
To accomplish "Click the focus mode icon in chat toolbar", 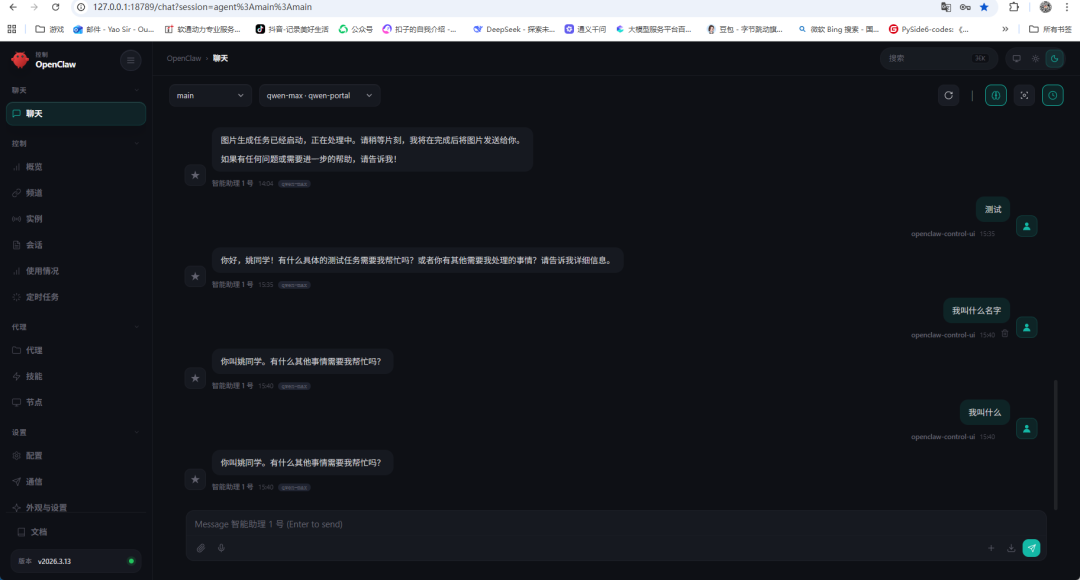I will point(1024,95).
